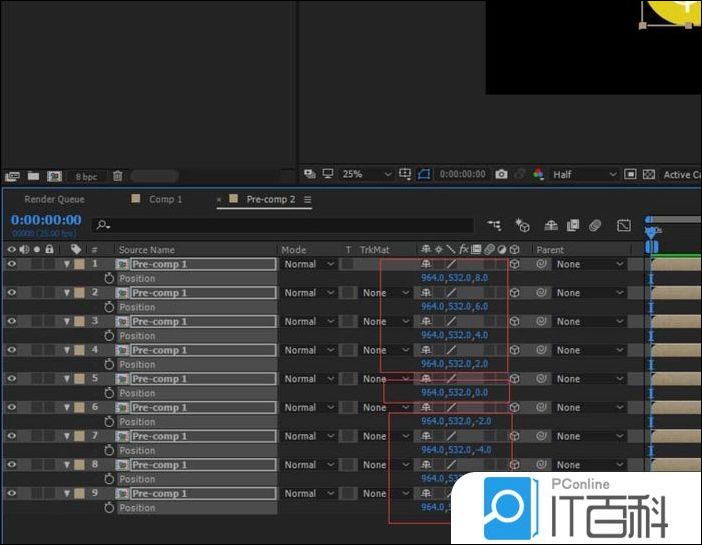Toggle layer 3 shy switch
This screenshot has width=702, height=545.
click(x=426, y=322)
